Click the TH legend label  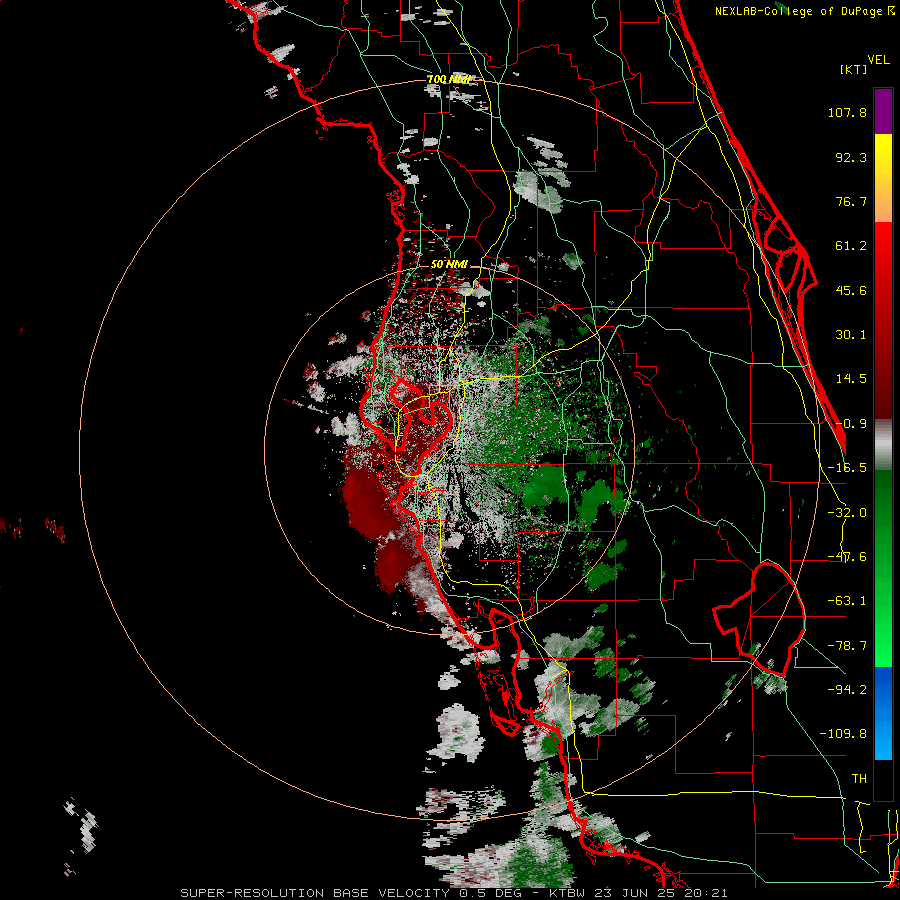859,779
